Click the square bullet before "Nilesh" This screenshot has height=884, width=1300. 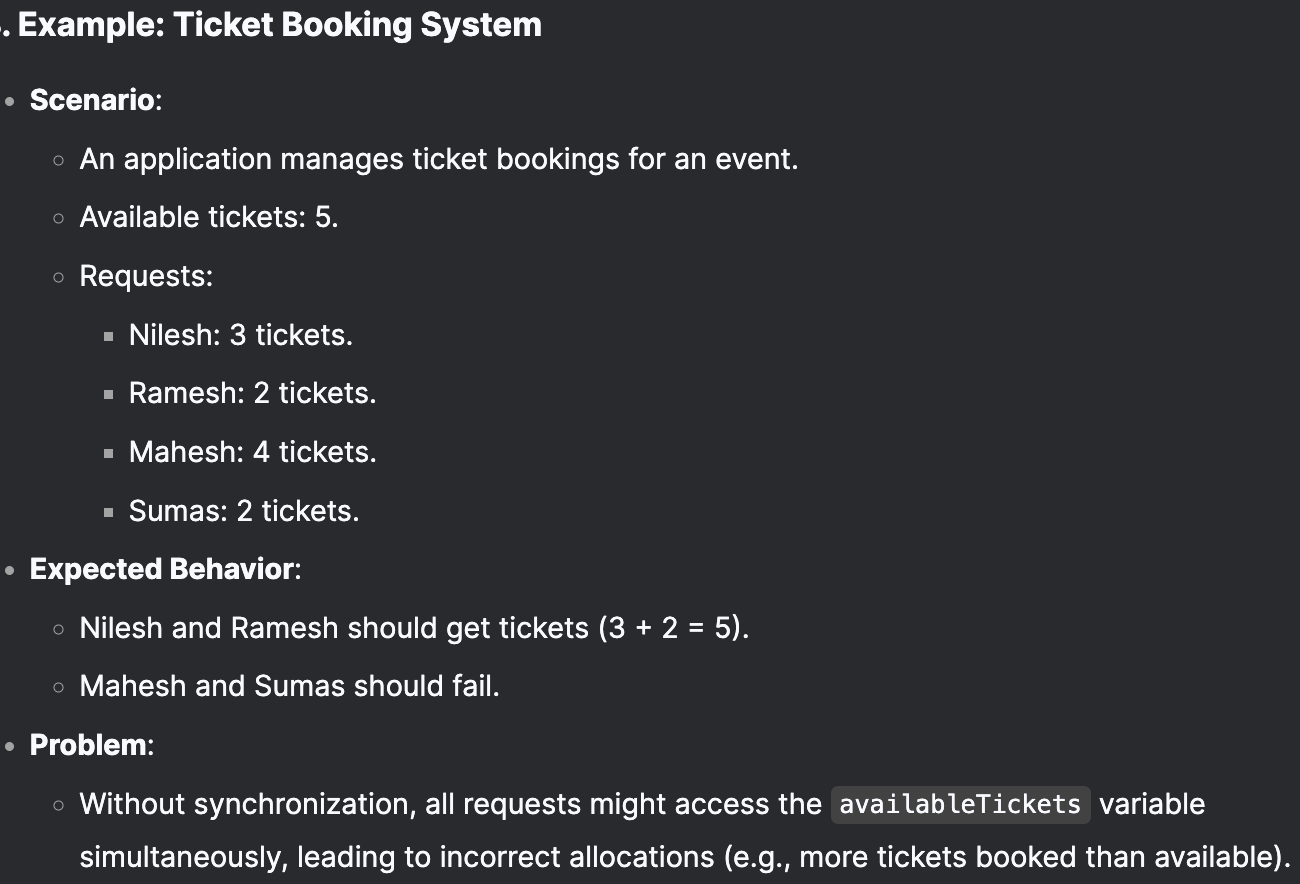(x=108, y=337)
